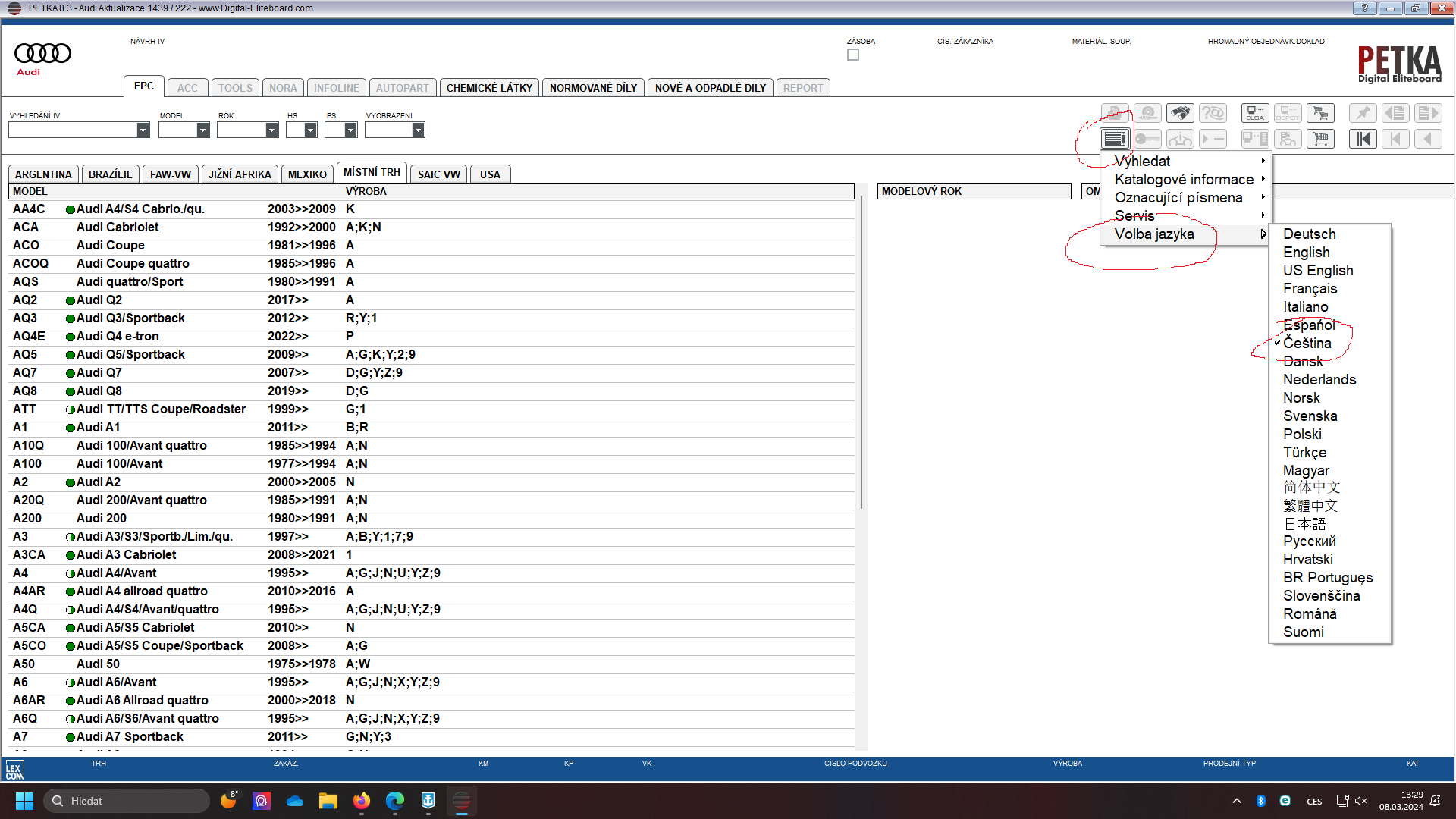Select the SAIC VW market tab
This screenshot has height=819, width=1456.
[439, 174]
